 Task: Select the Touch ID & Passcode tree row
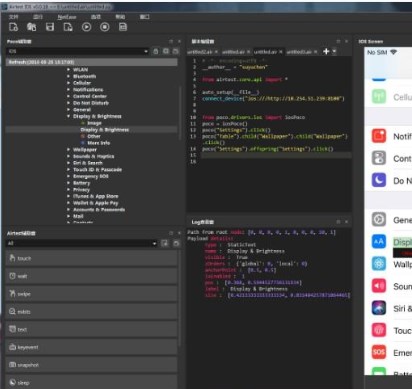97,170
